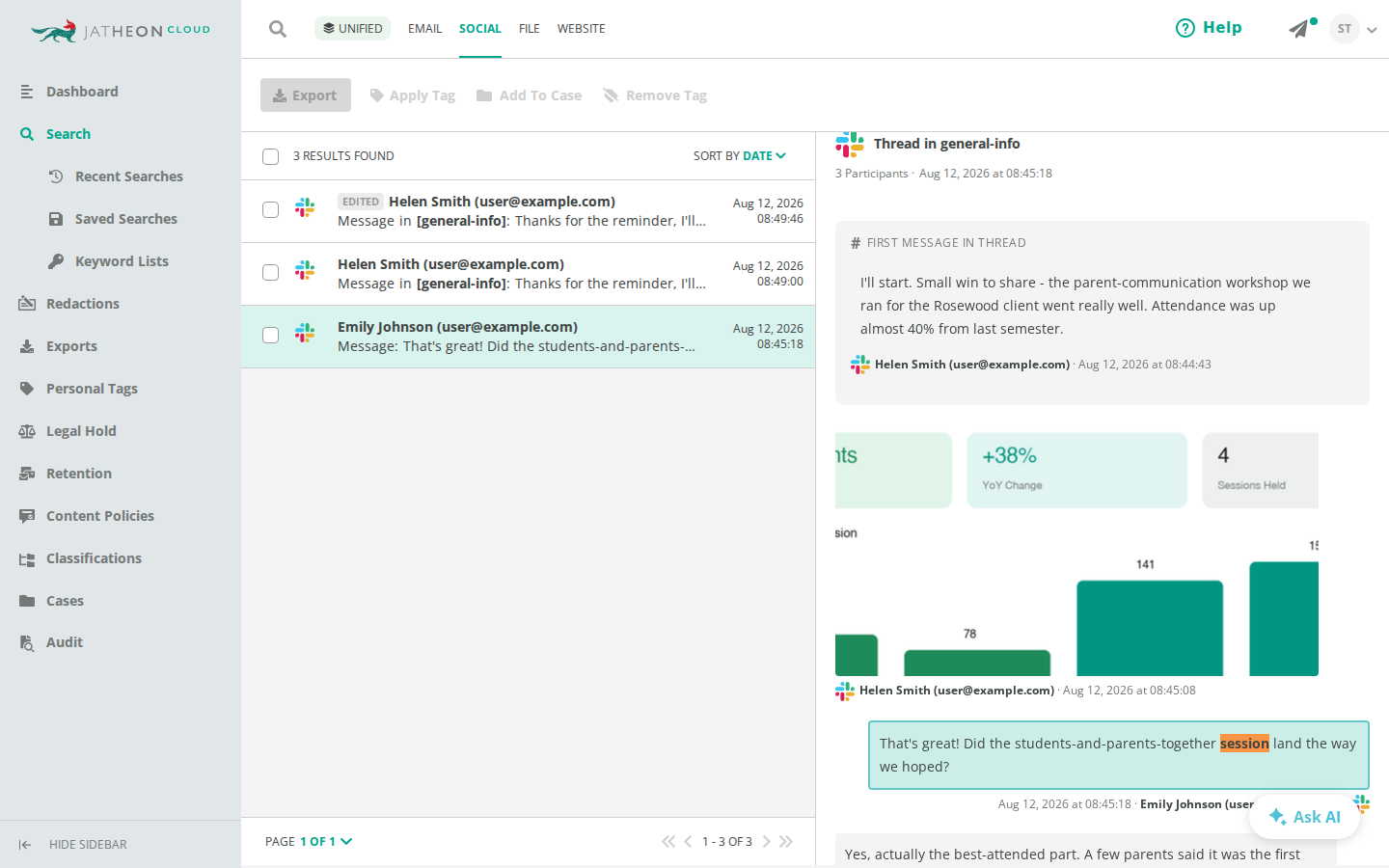1389x868 pixels.
Task: Open the Search sidebar menu item
Action: coord(68,134)
